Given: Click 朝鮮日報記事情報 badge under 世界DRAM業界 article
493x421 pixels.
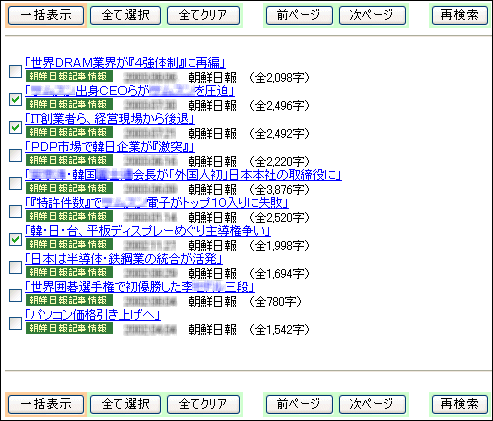Looking at the screenshot, I should (69, 76).
